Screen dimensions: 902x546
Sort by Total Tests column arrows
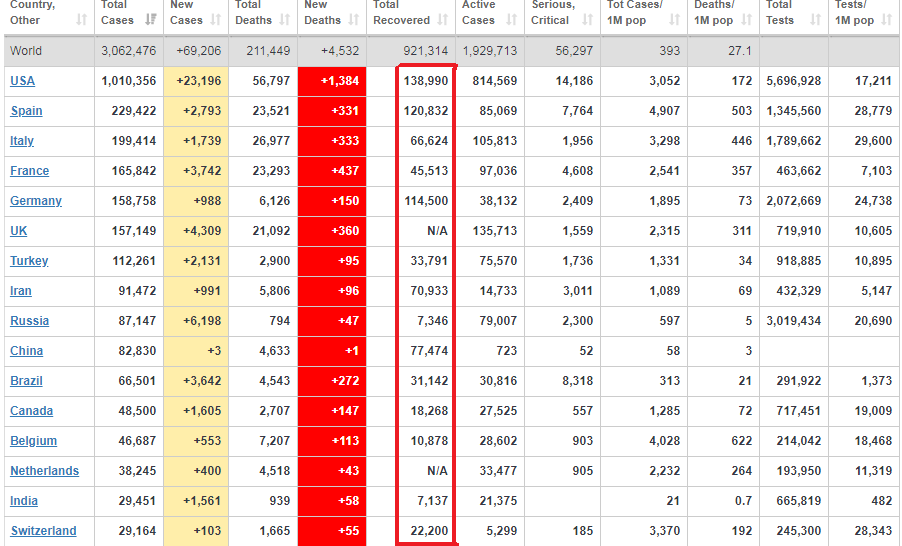click(x=815, y=20)
